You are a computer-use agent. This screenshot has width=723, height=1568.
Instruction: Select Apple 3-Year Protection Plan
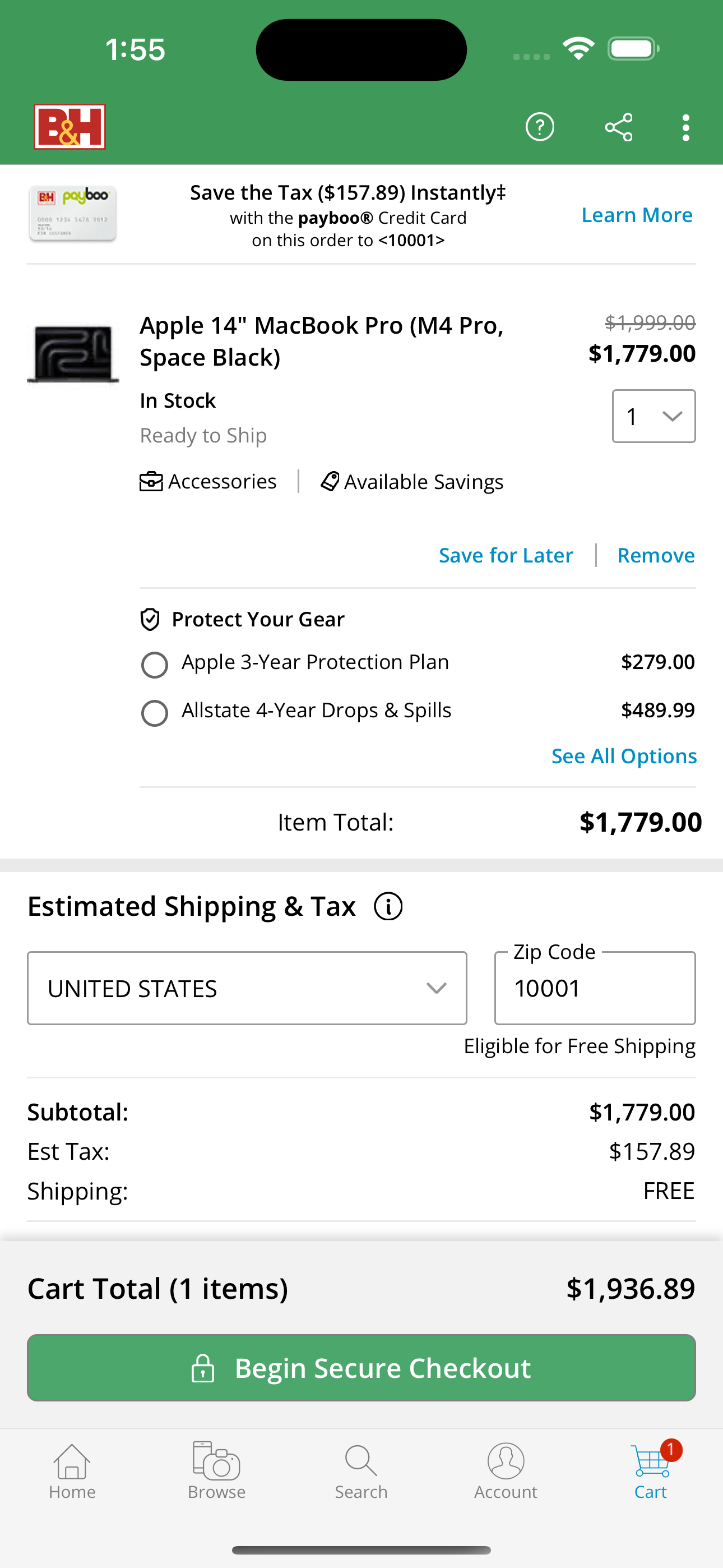[155, 665]
